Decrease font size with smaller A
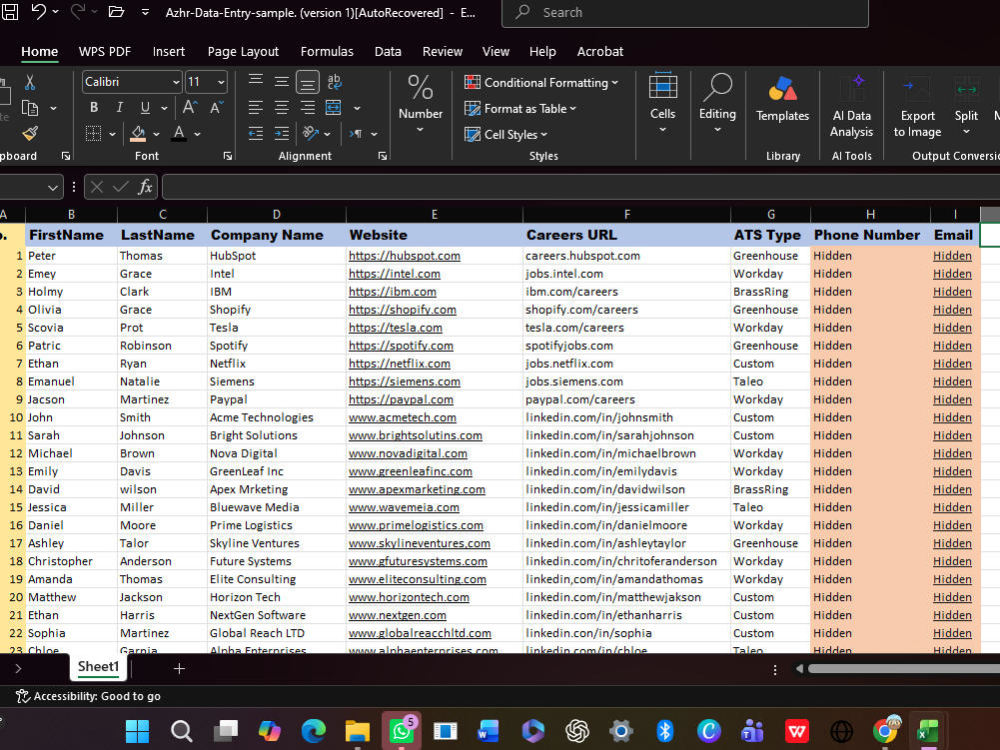 tap(216, 107)
